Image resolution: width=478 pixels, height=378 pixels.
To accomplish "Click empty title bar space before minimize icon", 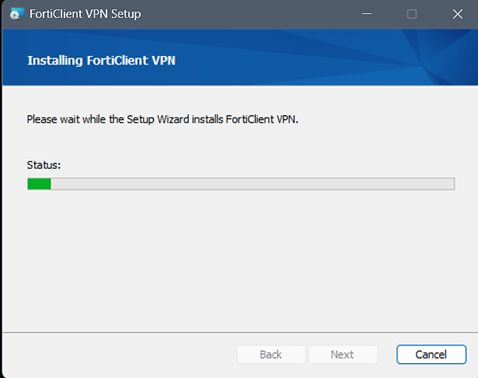I will point(250,14).
